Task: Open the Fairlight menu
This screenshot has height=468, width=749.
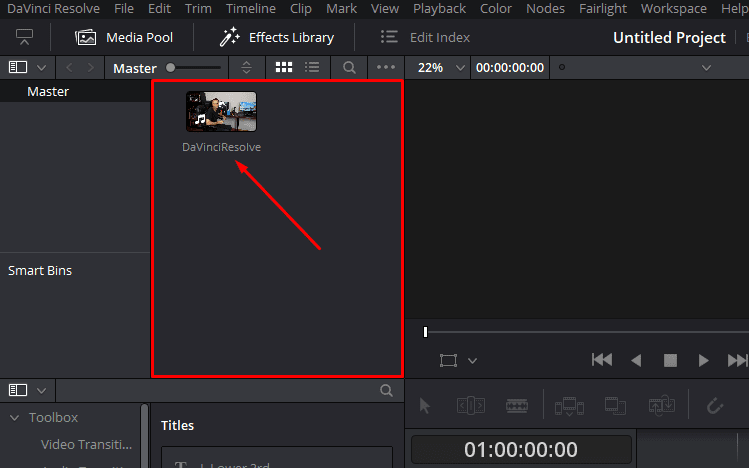Action: 603,9
